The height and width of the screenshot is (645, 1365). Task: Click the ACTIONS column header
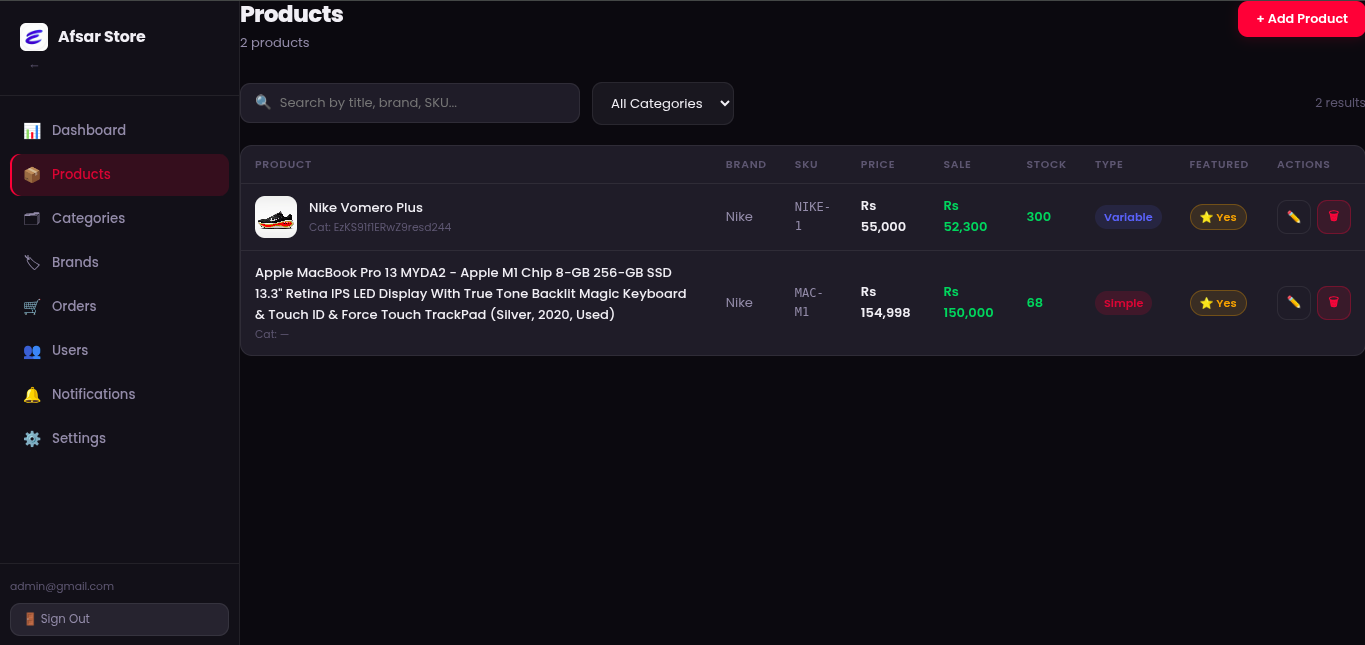[1304, 164]
